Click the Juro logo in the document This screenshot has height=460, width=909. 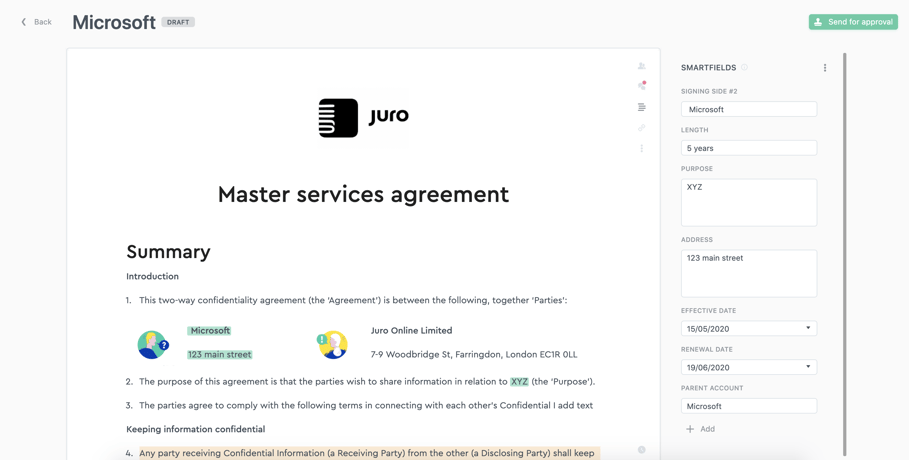tap(363, 118)
